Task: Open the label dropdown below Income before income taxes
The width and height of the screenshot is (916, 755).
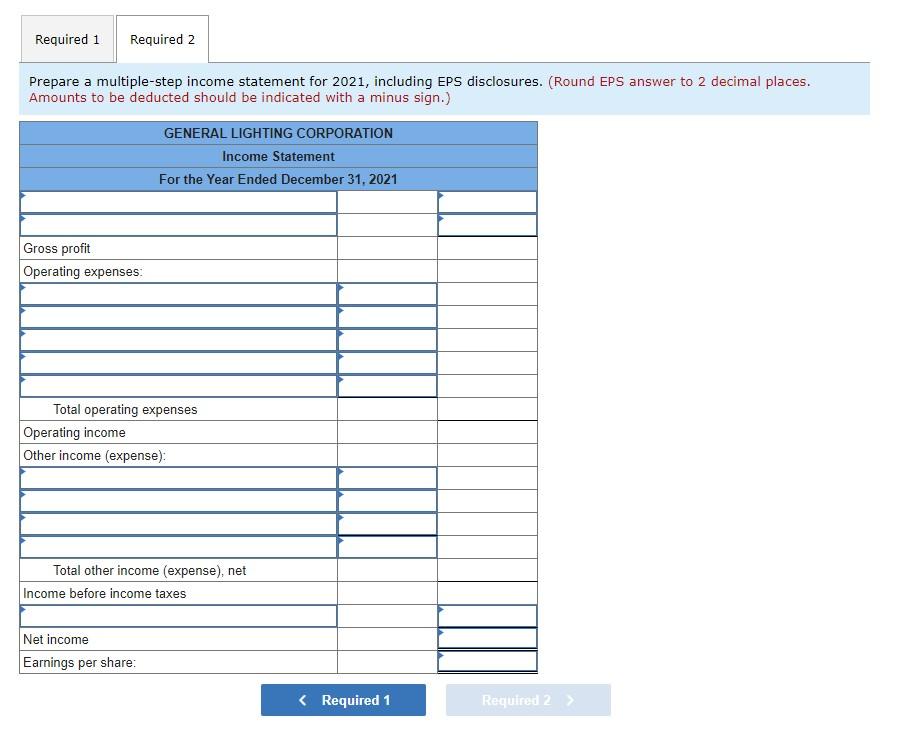Action: pos(178,616)
